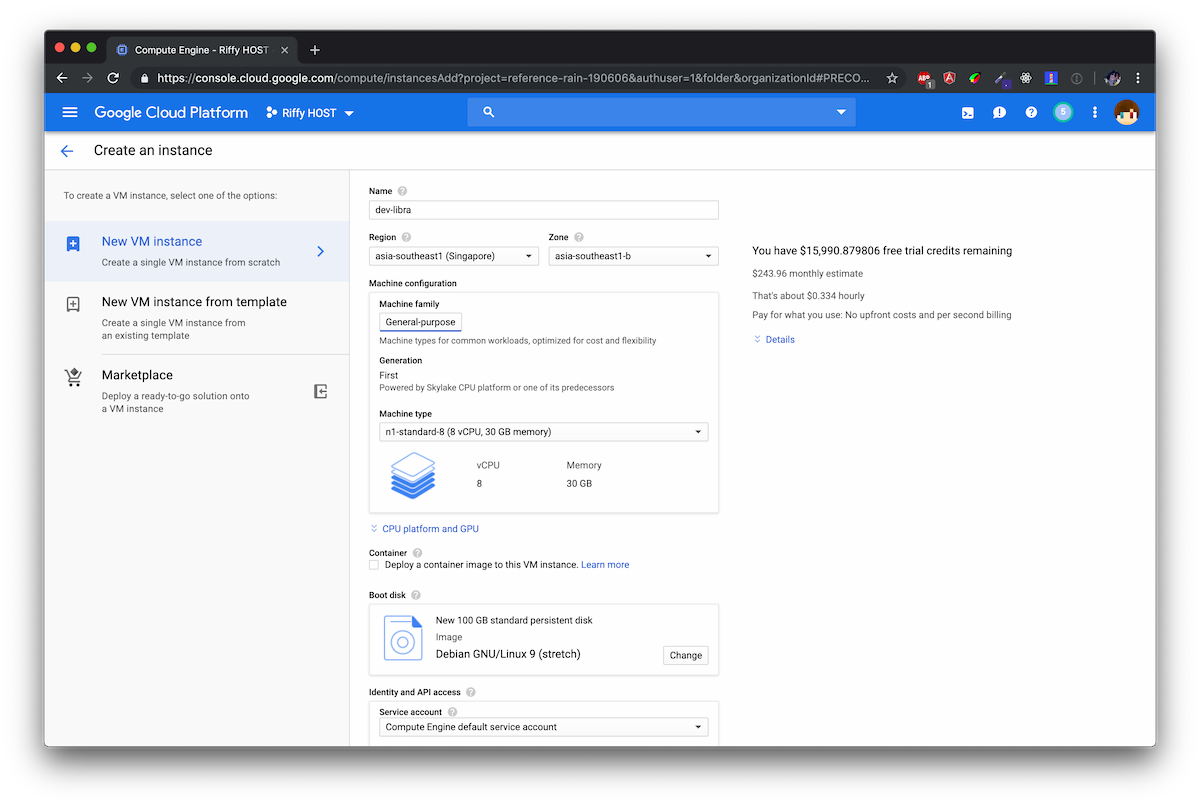
Task: Click the help icon next to Container
Action: pyautogui.click(x=417, y=553)
